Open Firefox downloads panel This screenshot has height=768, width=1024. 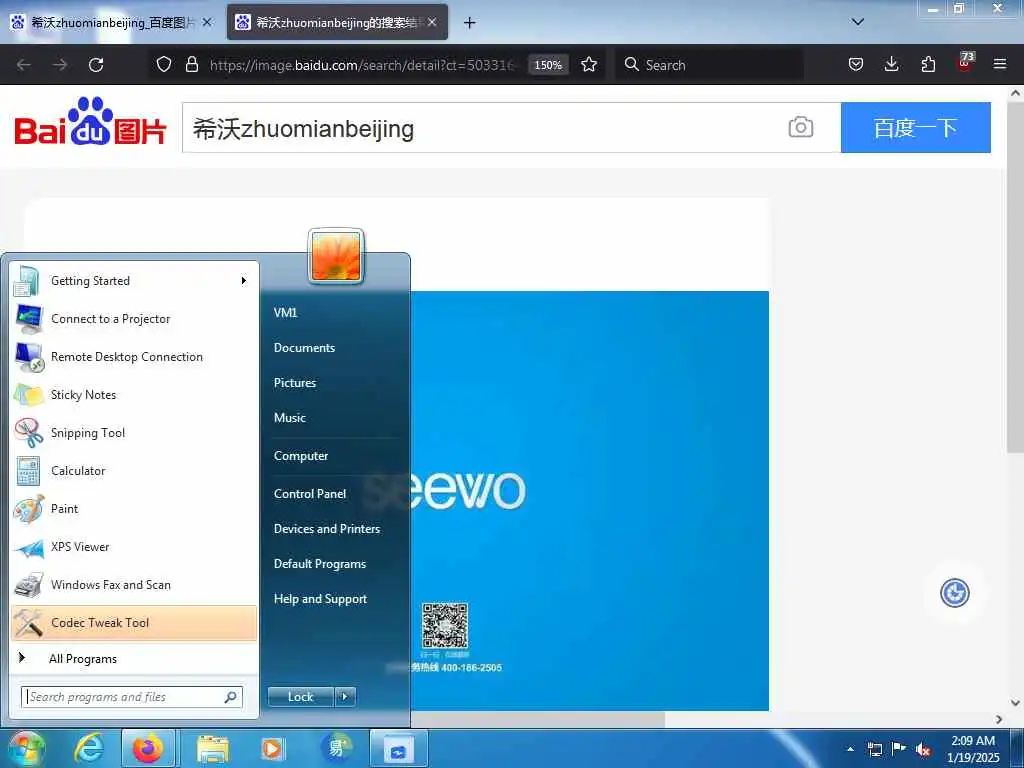click(x=891, y=65)
